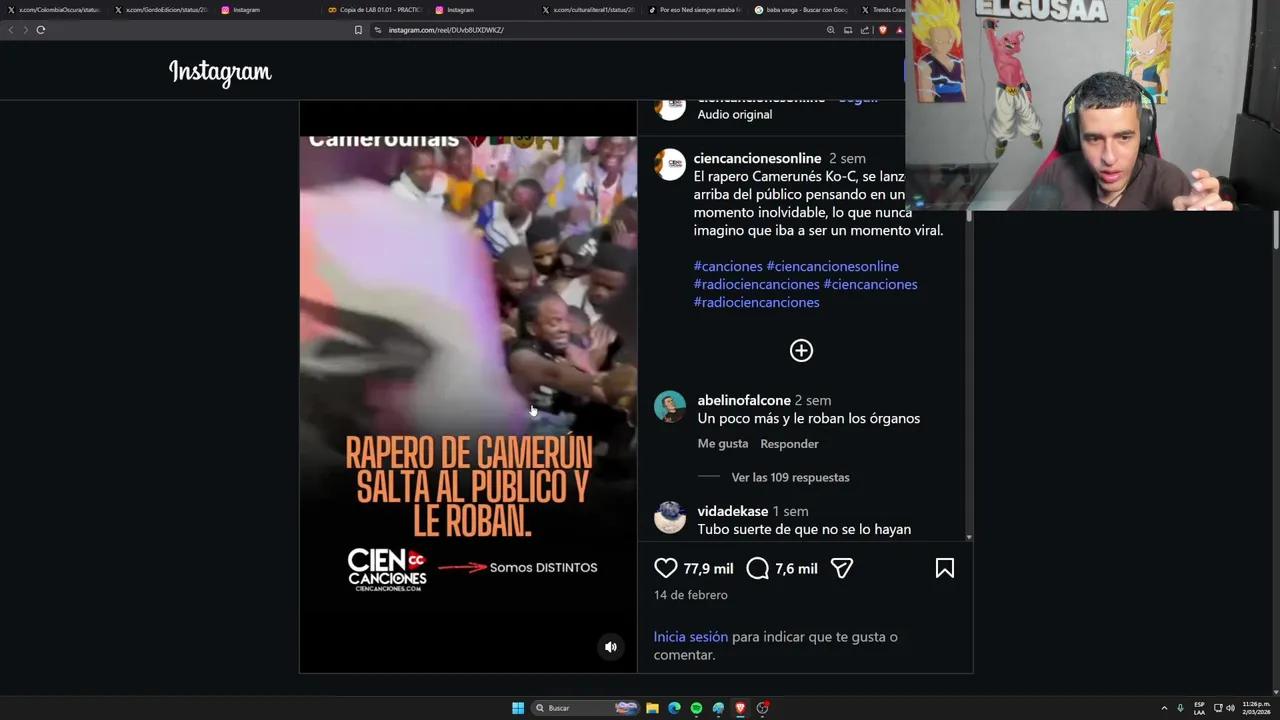
Task: Switch to the x.com/culturaliteral1 tab
Action: tap(588, 10)
